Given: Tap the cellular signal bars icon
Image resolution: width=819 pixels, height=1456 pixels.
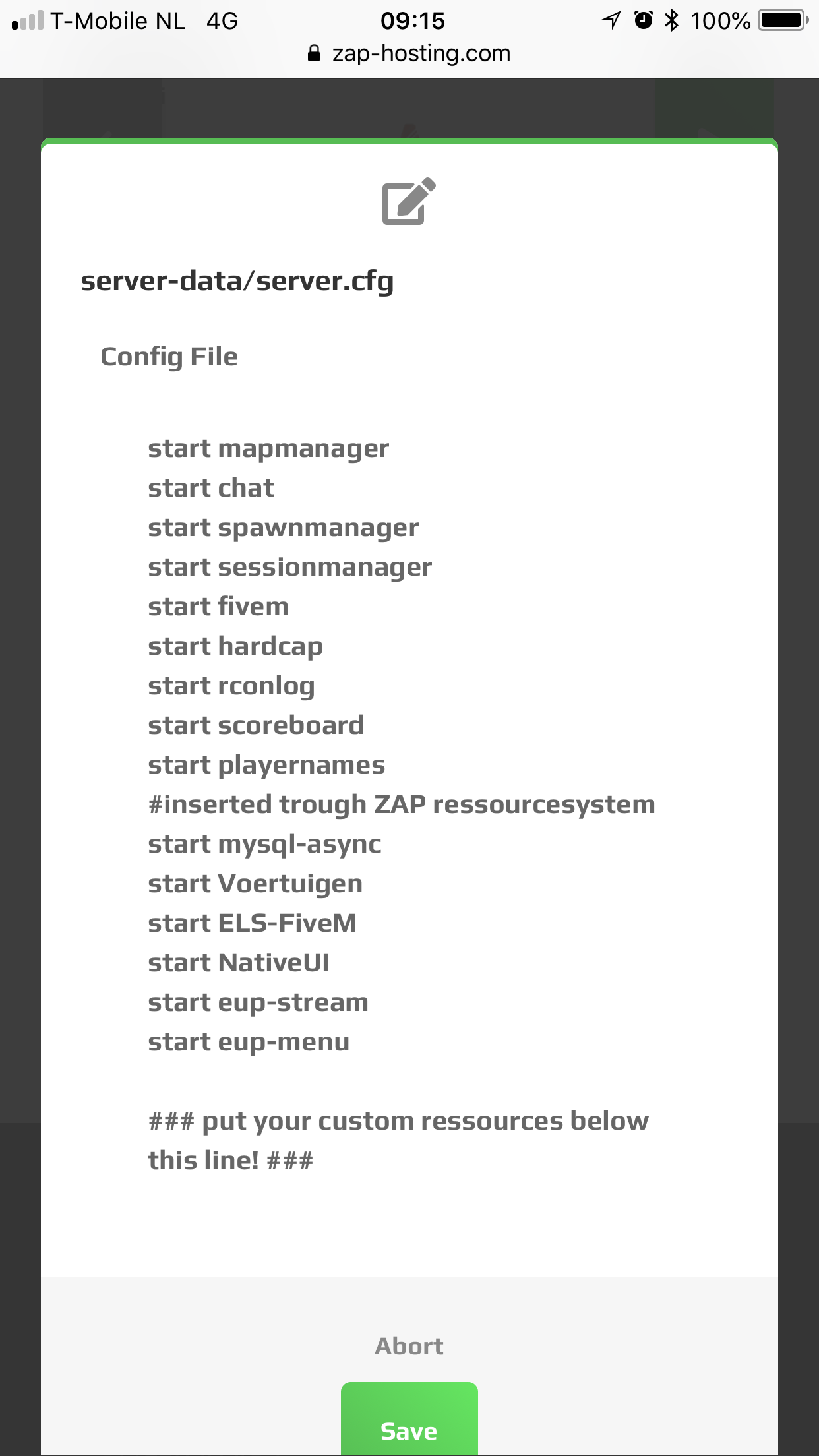Looking at the screenshot, I should [28, 20].
